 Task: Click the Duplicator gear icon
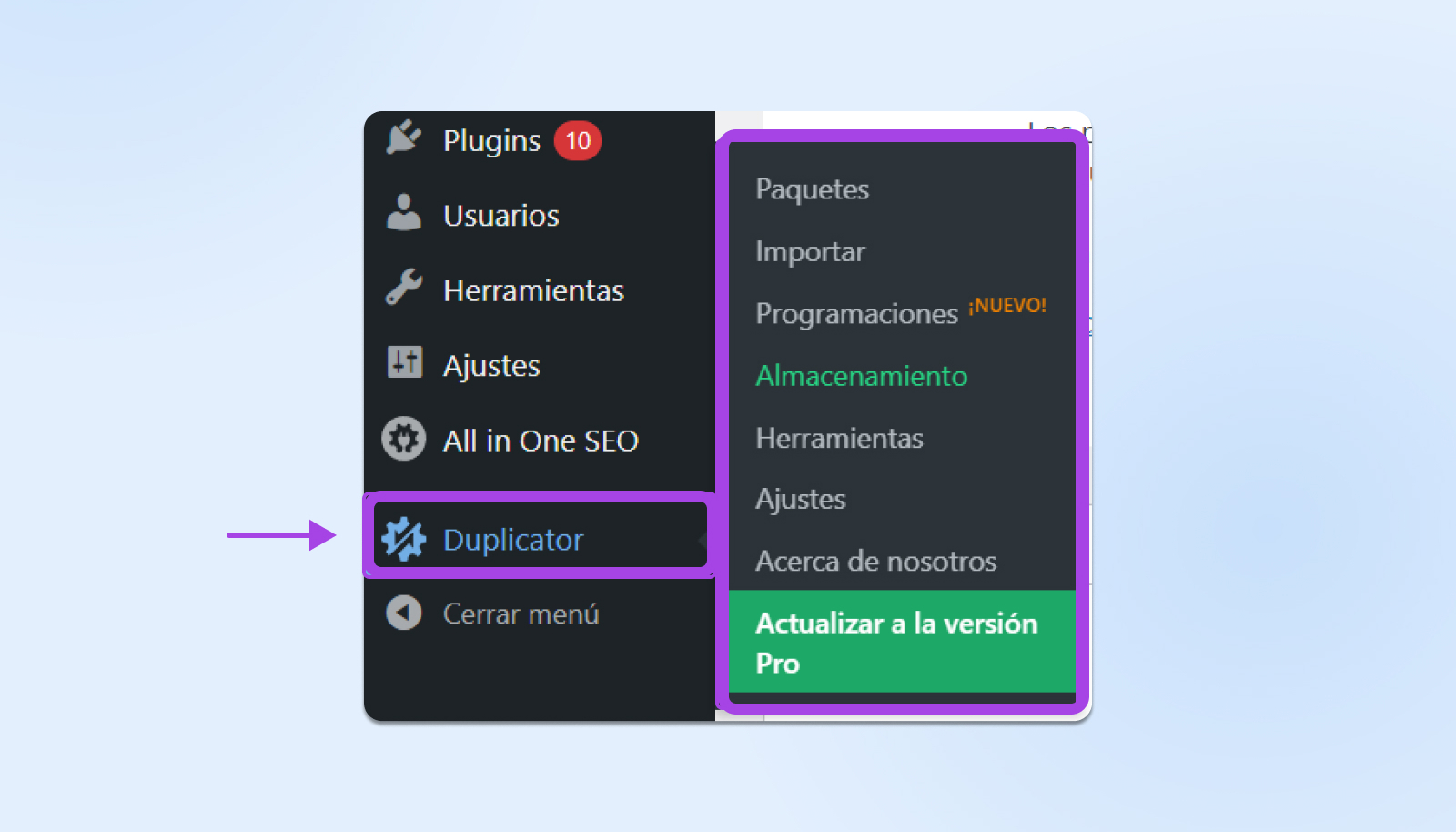click(404, 539)
